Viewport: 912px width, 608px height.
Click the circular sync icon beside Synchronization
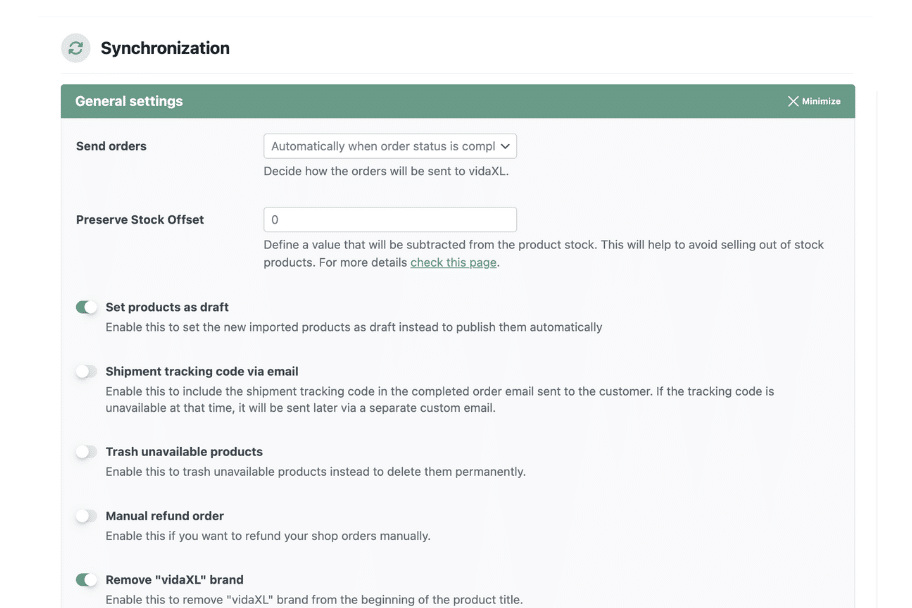(x=76, y=48)
